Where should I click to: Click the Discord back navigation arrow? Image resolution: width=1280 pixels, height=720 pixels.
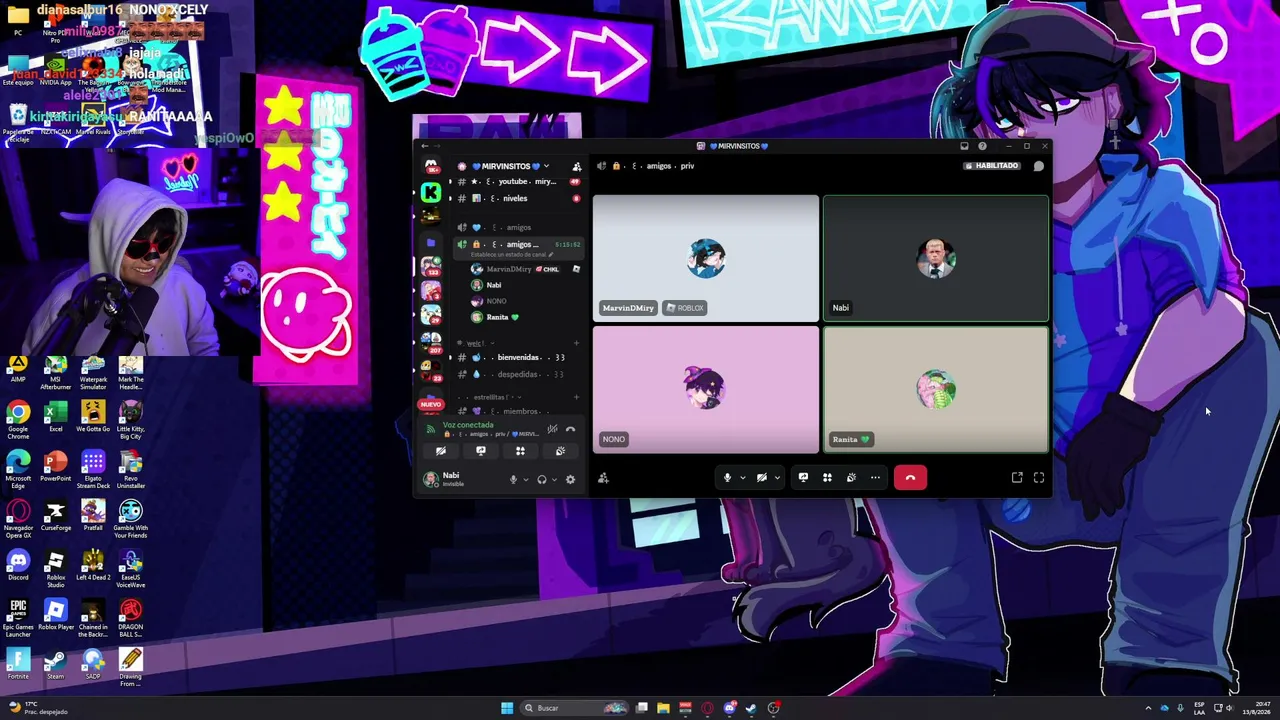click(424, 146)
